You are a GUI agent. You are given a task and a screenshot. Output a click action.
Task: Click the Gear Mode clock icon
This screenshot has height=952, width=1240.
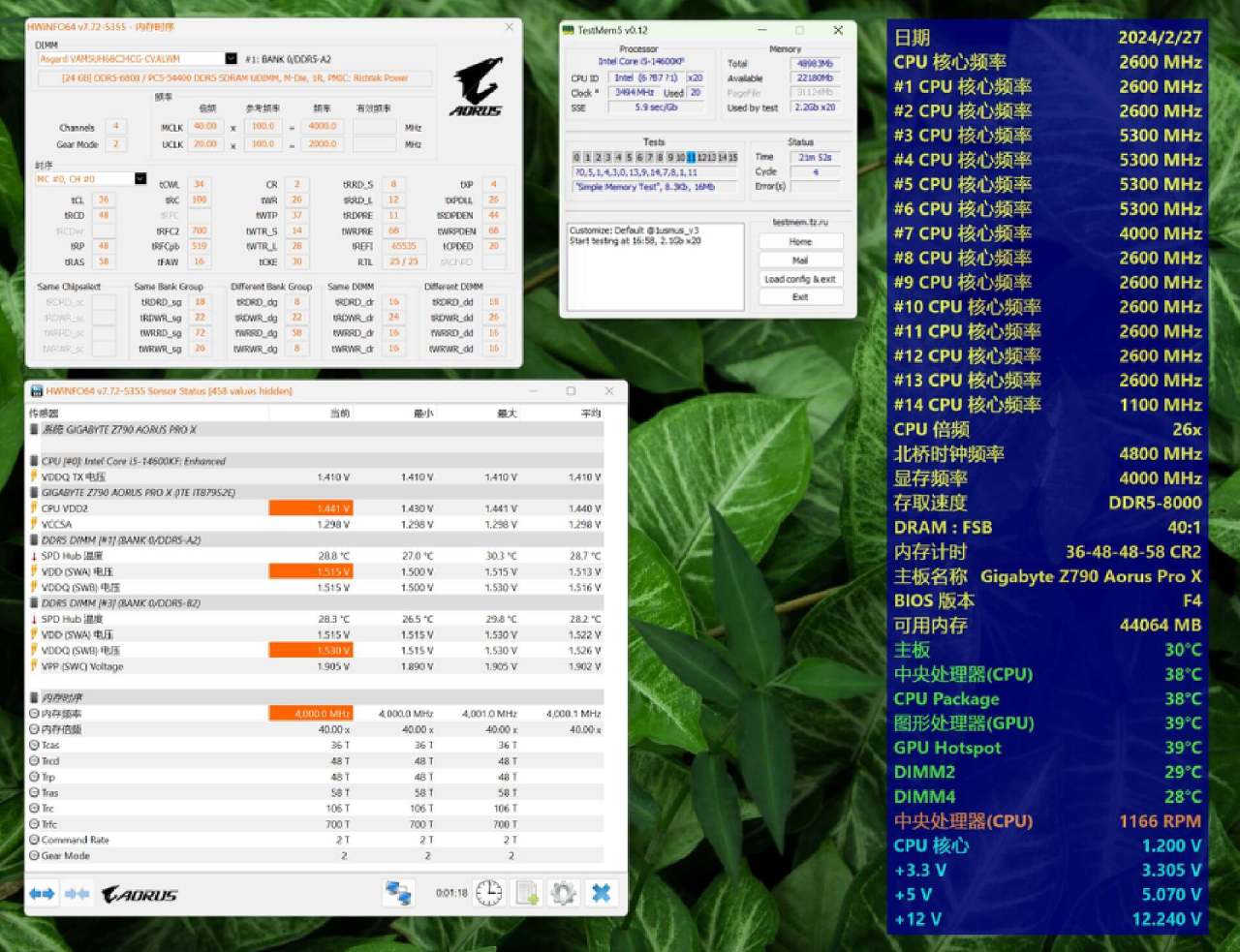34,855
